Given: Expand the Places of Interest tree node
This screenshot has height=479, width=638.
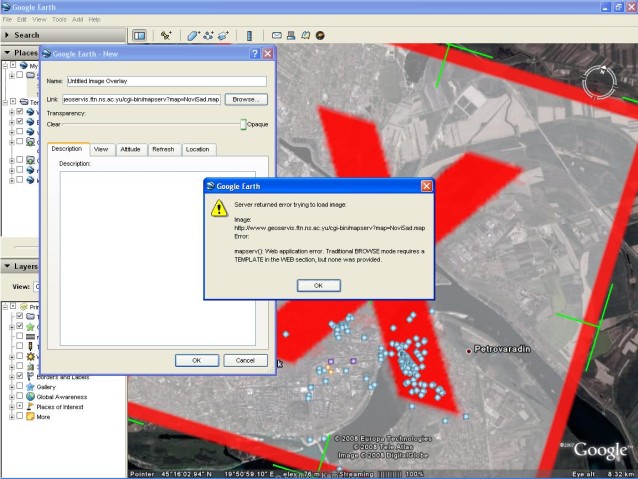Looking at the screenshot, I should [11, 407].
